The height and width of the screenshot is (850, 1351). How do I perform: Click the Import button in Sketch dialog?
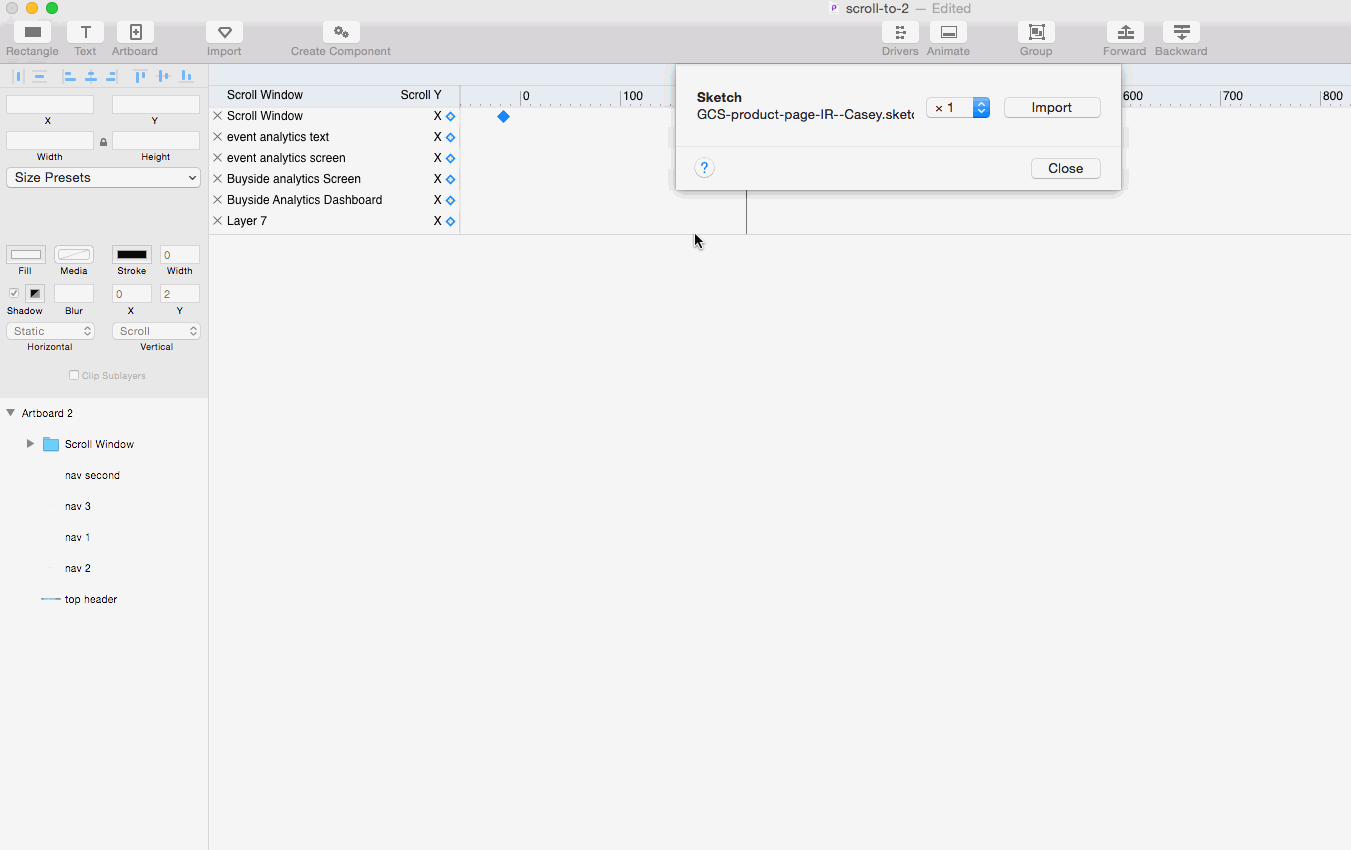pos(1052,108)
